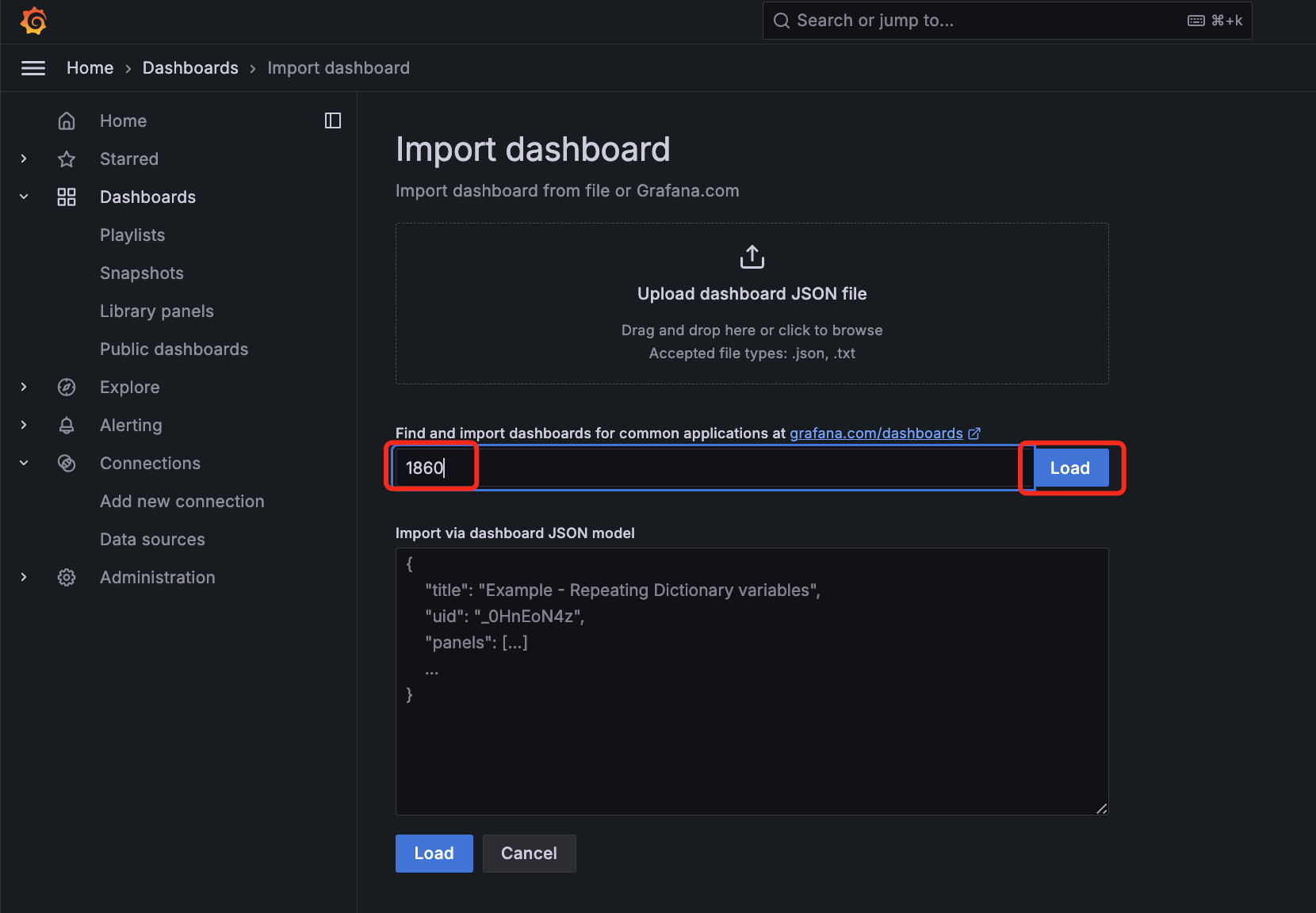Open Home in sidebar menu
Viewport: 1316px width, 913px height.
[x=123, y=121]
